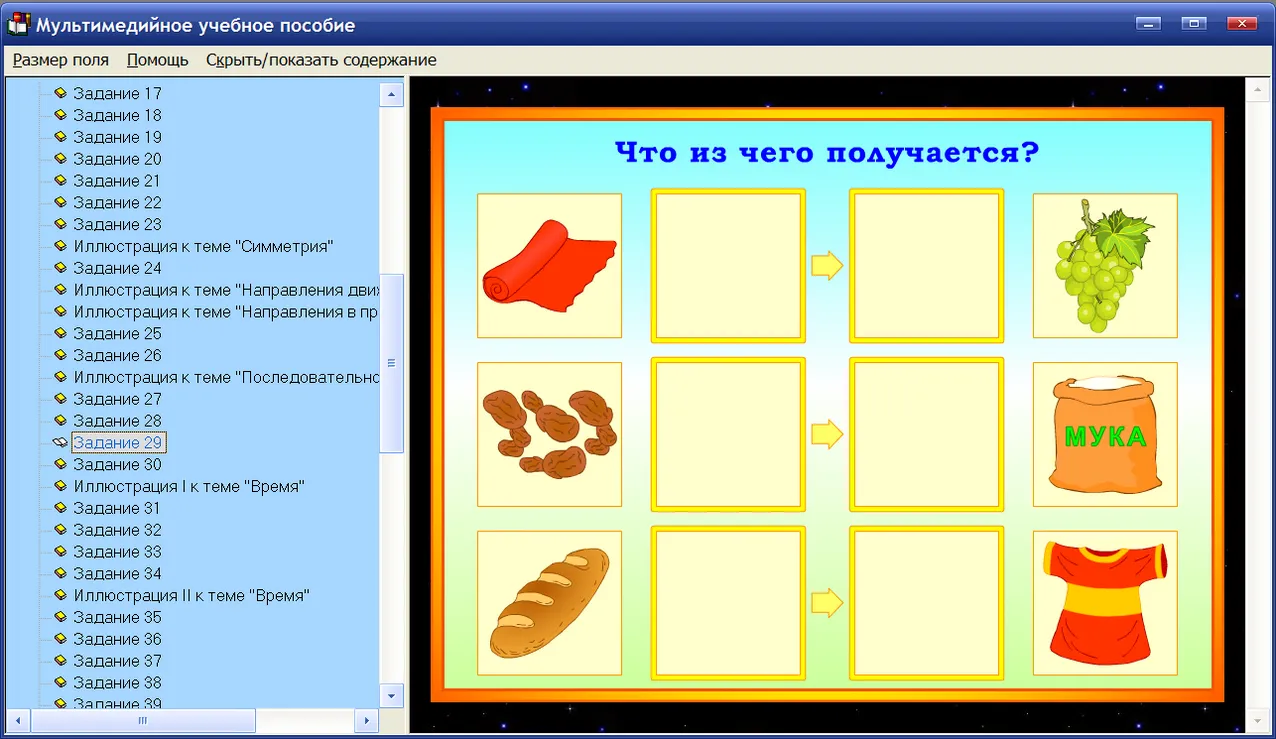Click the book icon beside Задание 33
The image size is (1276, 739).
(60, 552)
